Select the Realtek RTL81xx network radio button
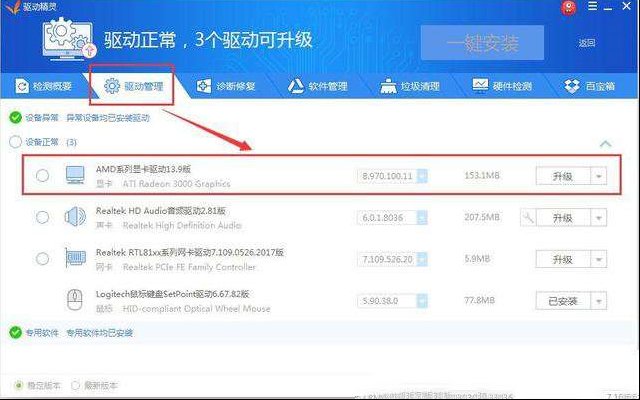 (x=42, y=259)
